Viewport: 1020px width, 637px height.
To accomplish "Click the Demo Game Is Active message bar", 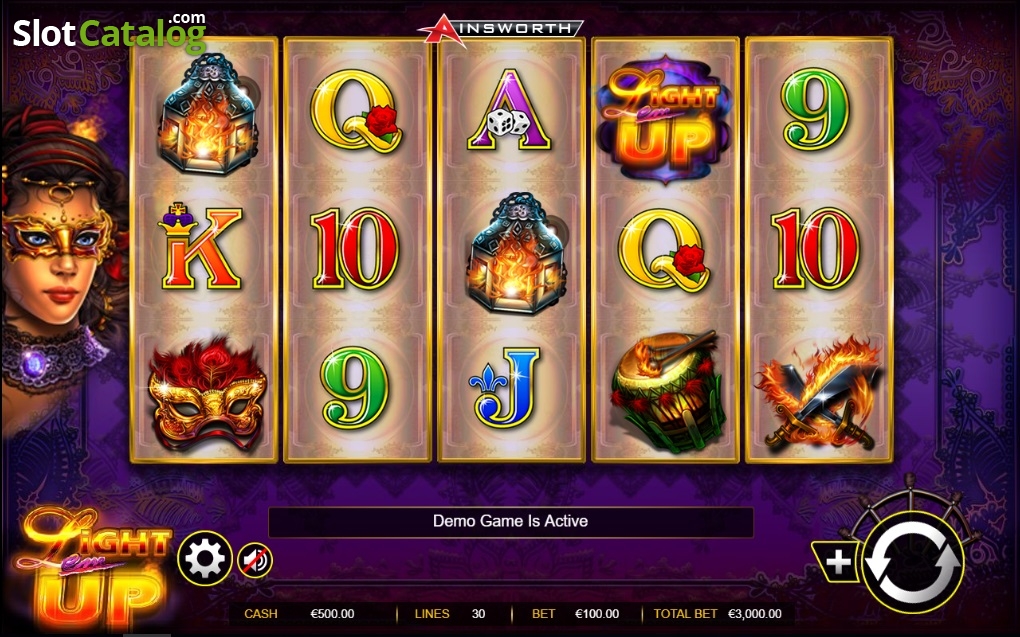I will [x=511, y=521].
